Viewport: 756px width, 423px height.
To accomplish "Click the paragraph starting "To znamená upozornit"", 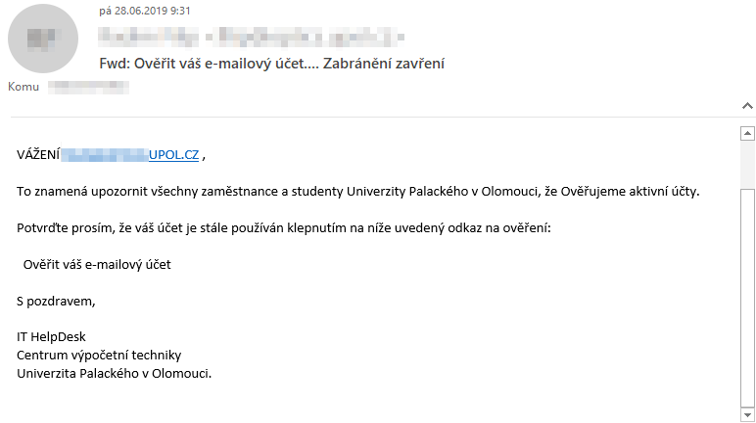I will tap(358, 191).
